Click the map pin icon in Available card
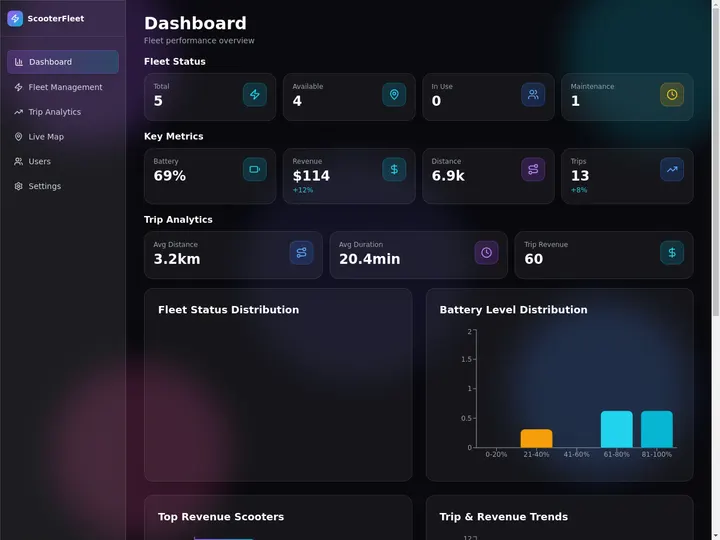 394,95
